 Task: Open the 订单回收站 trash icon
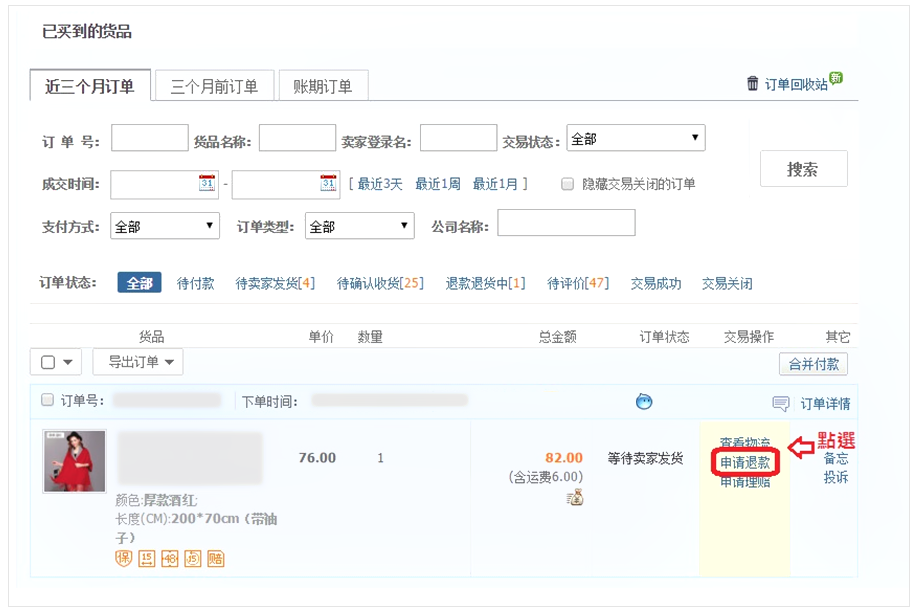[x=753, y=84]
